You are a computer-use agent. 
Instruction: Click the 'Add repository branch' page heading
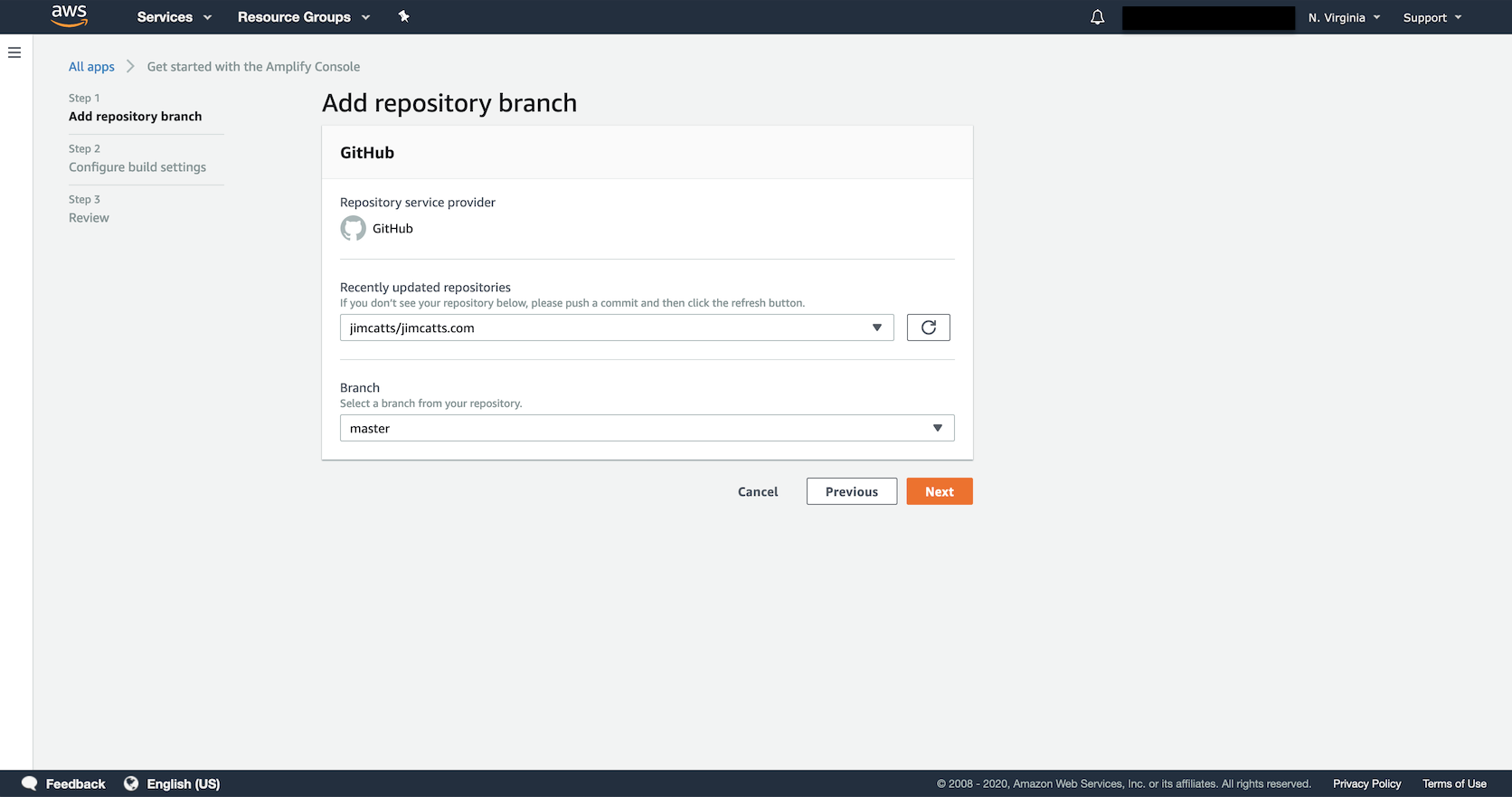tap(449, 103)
